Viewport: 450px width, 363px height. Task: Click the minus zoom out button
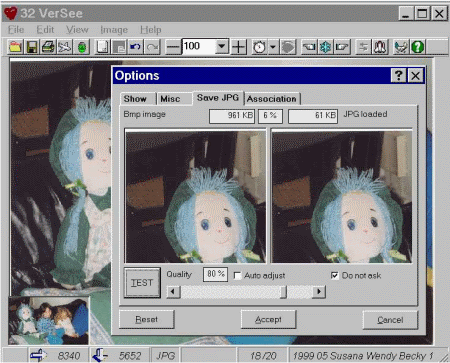(x=173, y=47)
